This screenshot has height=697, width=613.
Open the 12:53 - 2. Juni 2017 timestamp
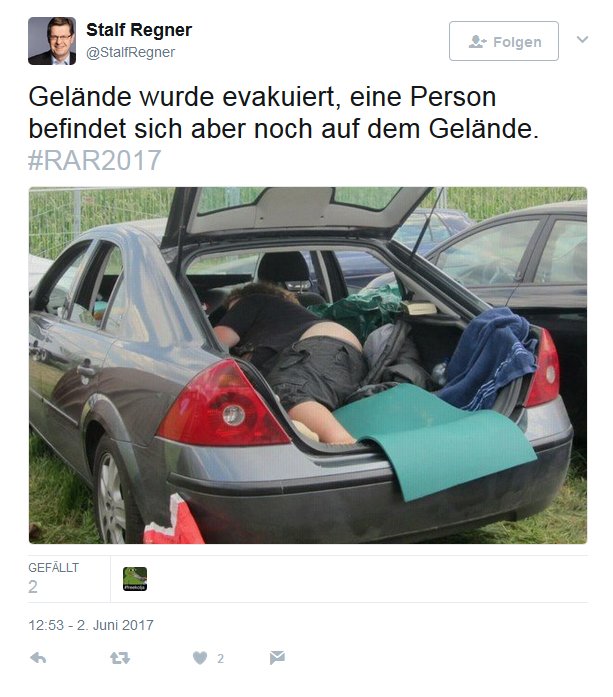pyautogui.click(x=91, y=625)
